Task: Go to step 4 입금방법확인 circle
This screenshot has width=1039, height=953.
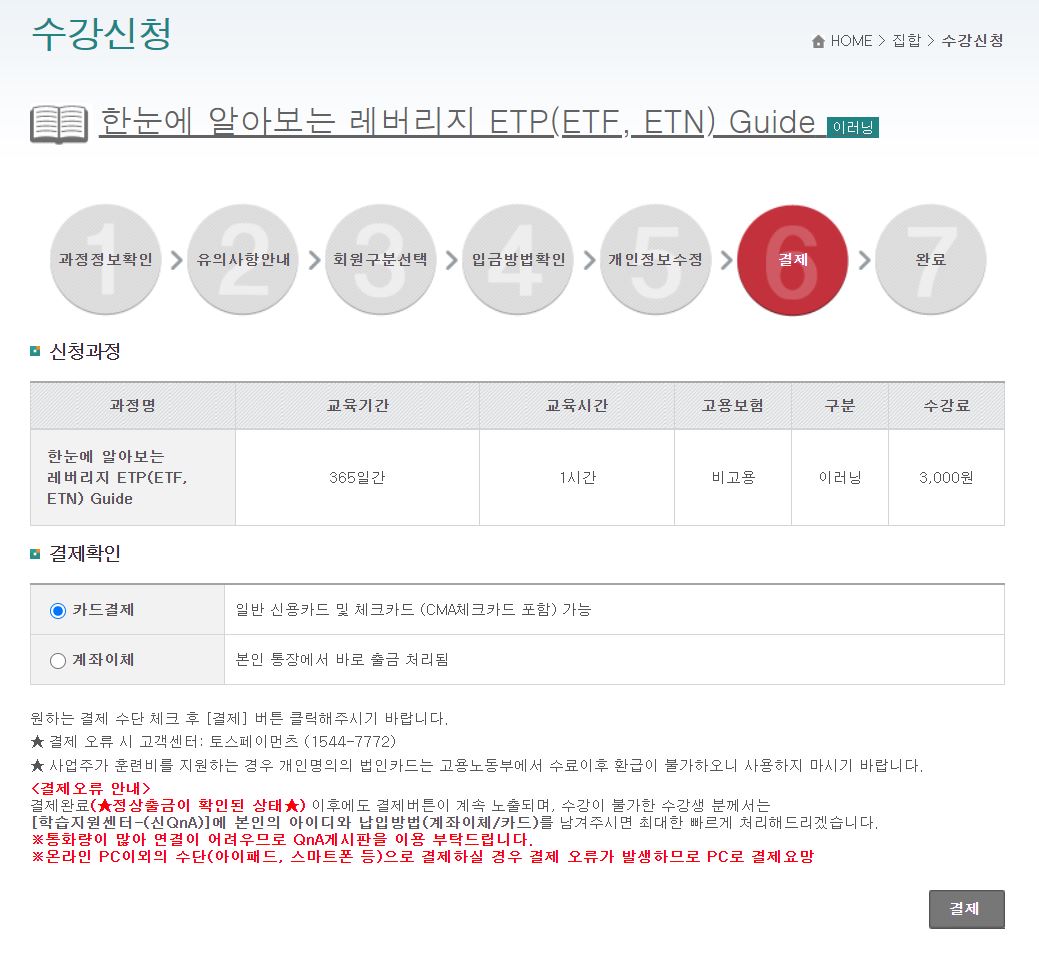Action: click(x=518, y=259)
